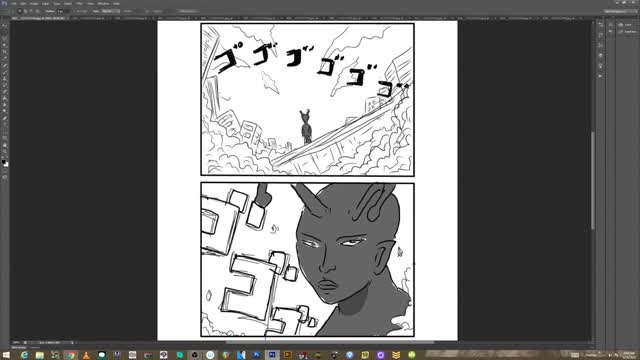Viewport: 640px width, 360px height.
Task: Click the foreground color swatch
Action: pyautogui.click(x=4, y=162)
